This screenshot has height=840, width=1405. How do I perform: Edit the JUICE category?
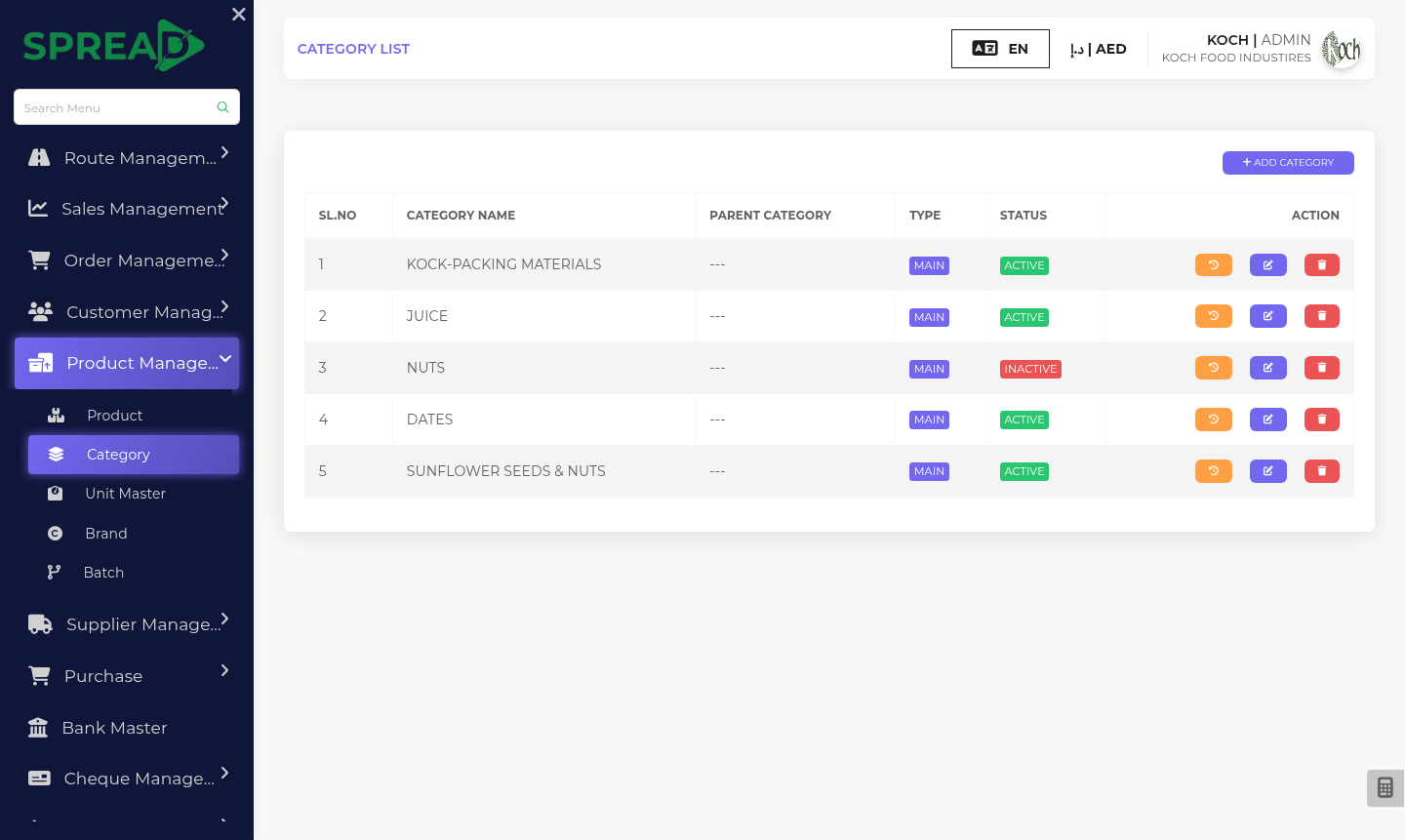(x=1268, y=316)
